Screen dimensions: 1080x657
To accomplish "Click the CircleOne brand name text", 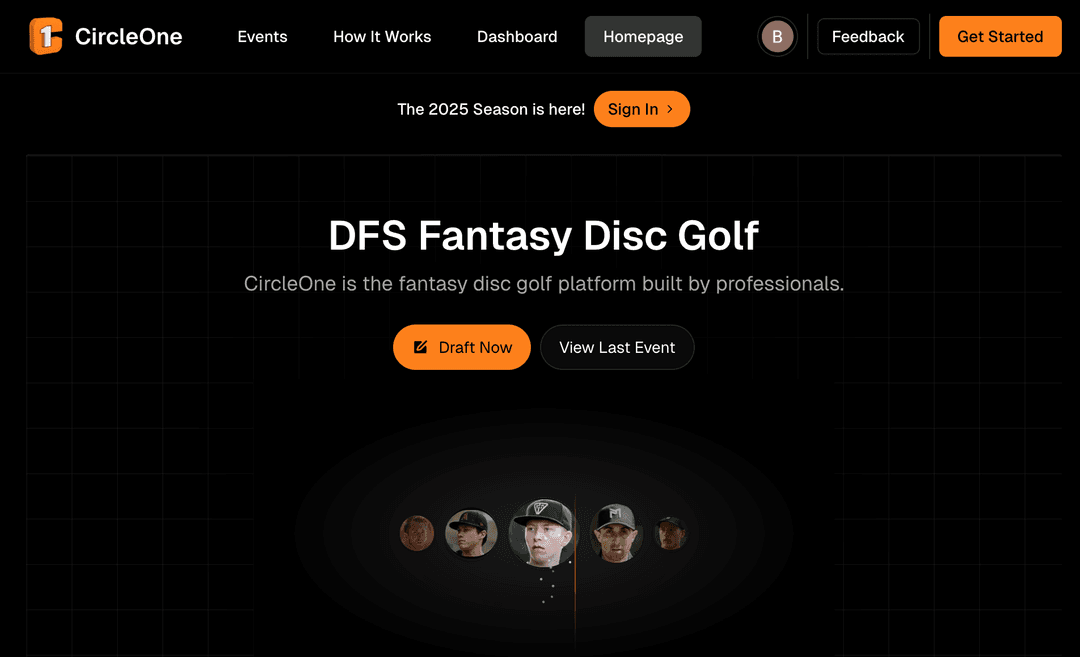I will (129, 36).
